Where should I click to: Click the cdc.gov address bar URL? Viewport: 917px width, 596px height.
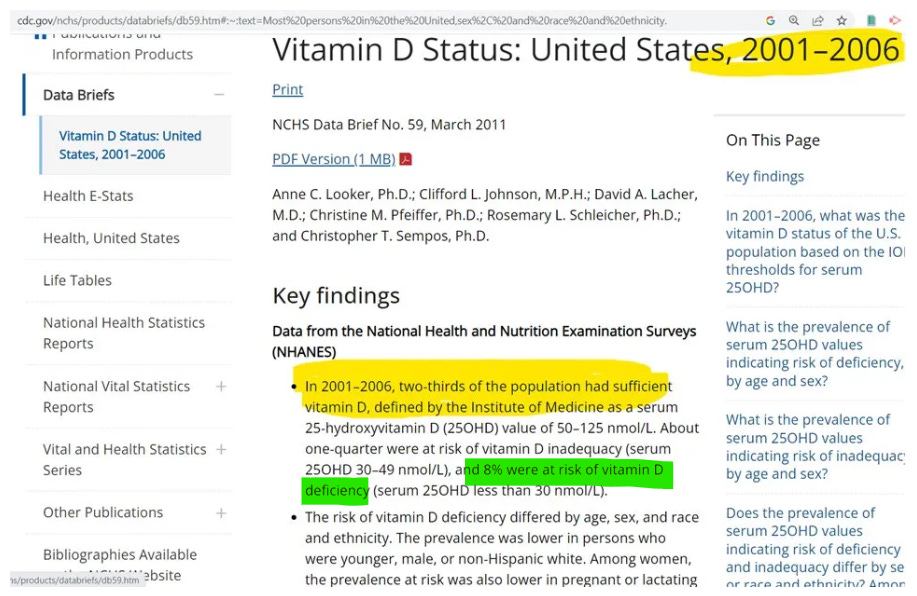coord(340,20)
